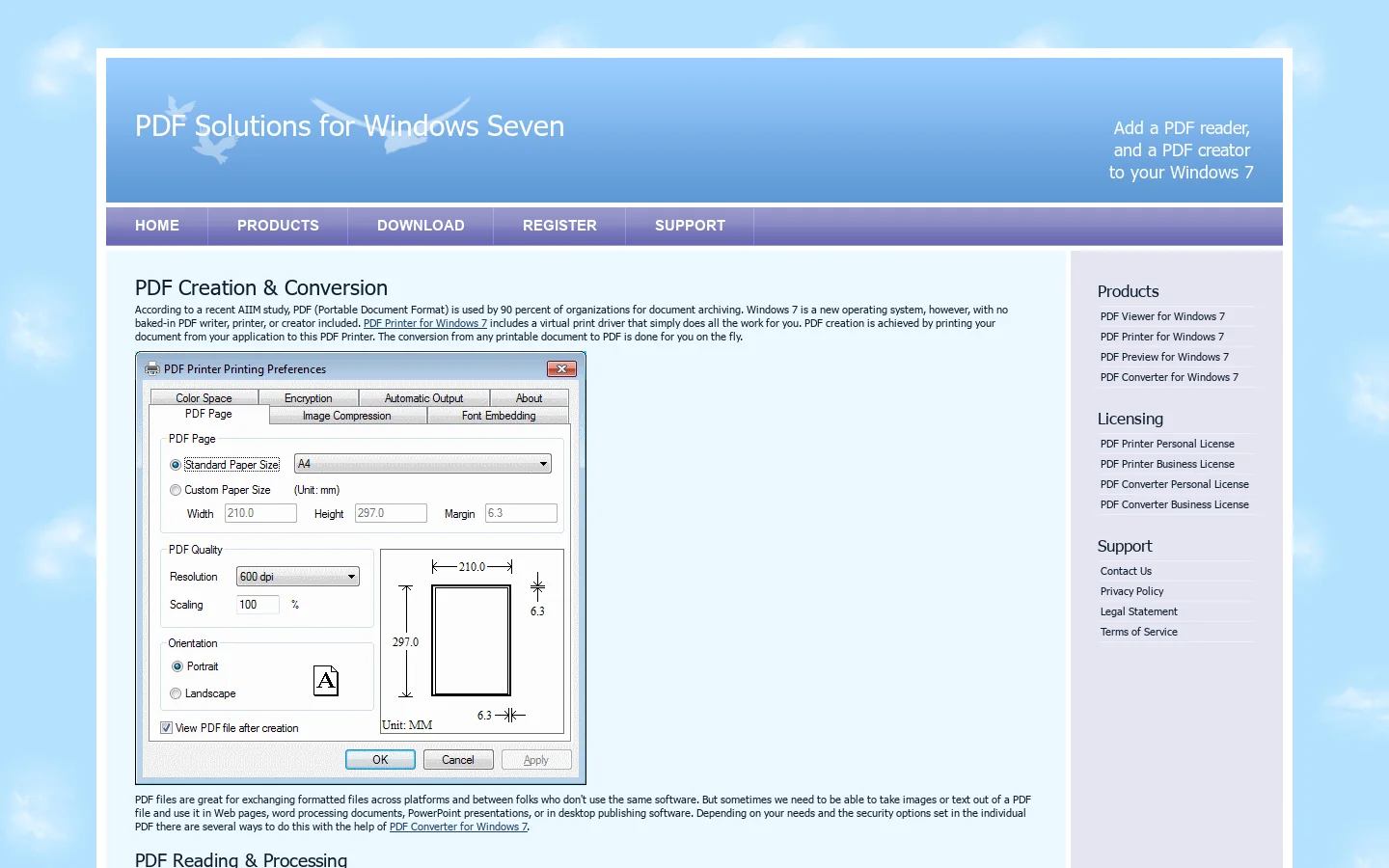Viewport: 1389px width, 868px height.
Task: Open the HOME navigation item
Action: click(x=157, y=226)
